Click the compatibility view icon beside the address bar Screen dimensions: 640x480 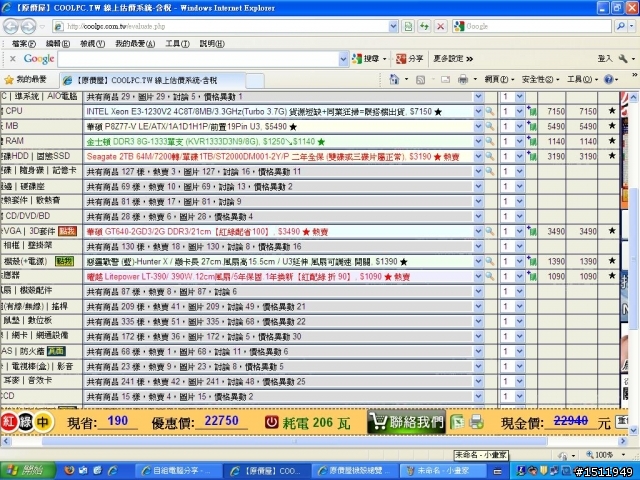click(x=408, y=27)
